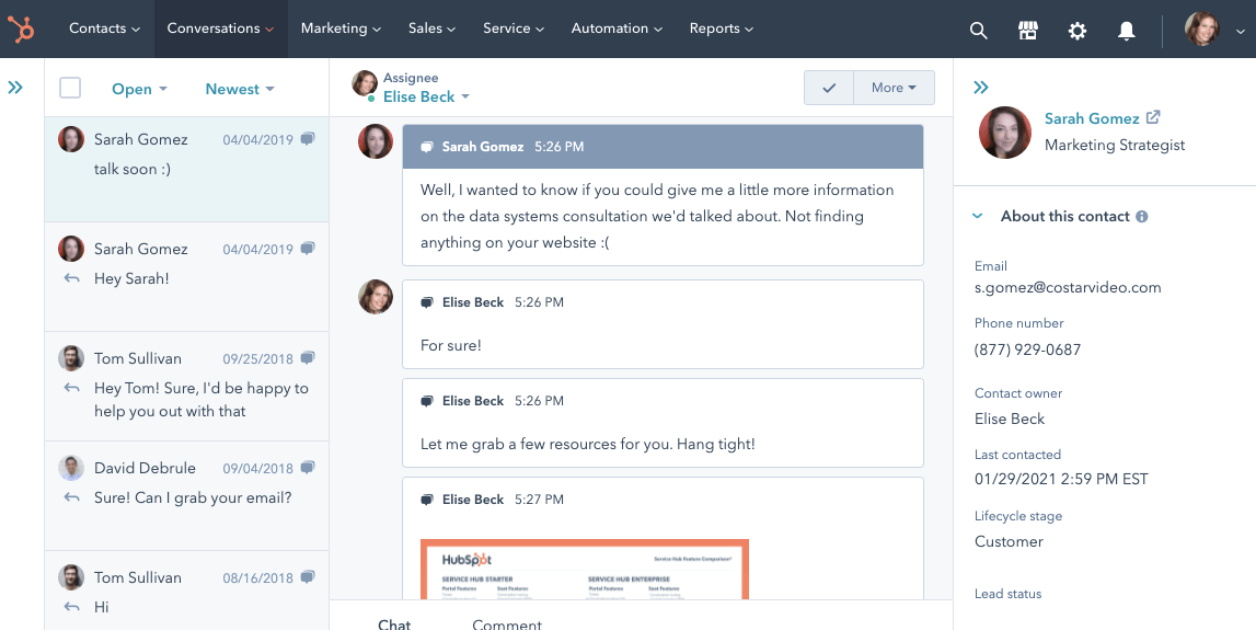Click the chat bubble icon in the For sure! message
This screenshot has width=1256, height=630.
(427, 302)
